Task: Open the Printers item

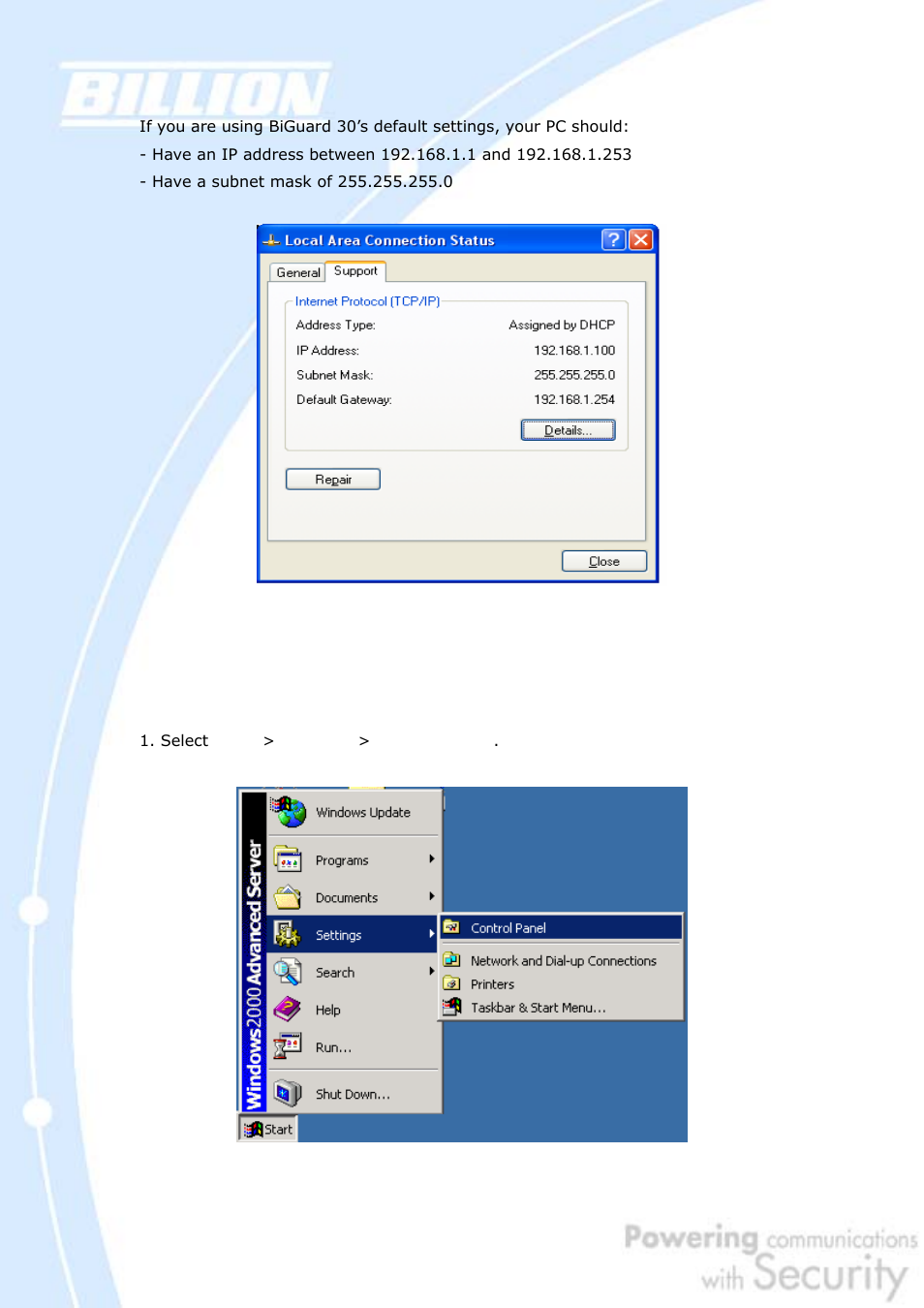Action: tap(492, 983)
